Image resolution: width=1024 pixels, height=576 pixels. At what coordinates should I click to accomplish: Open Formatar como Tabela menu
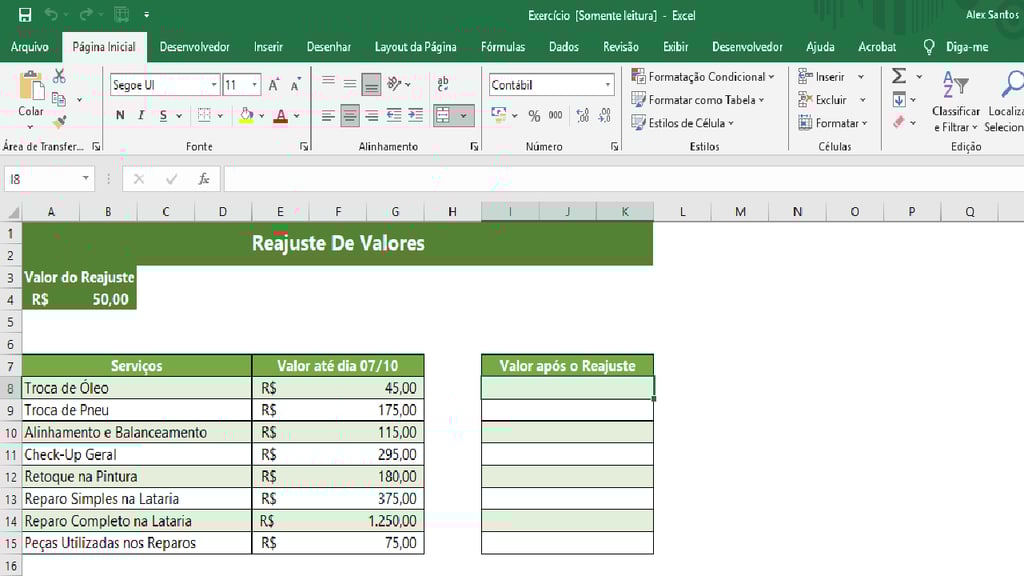698,100
